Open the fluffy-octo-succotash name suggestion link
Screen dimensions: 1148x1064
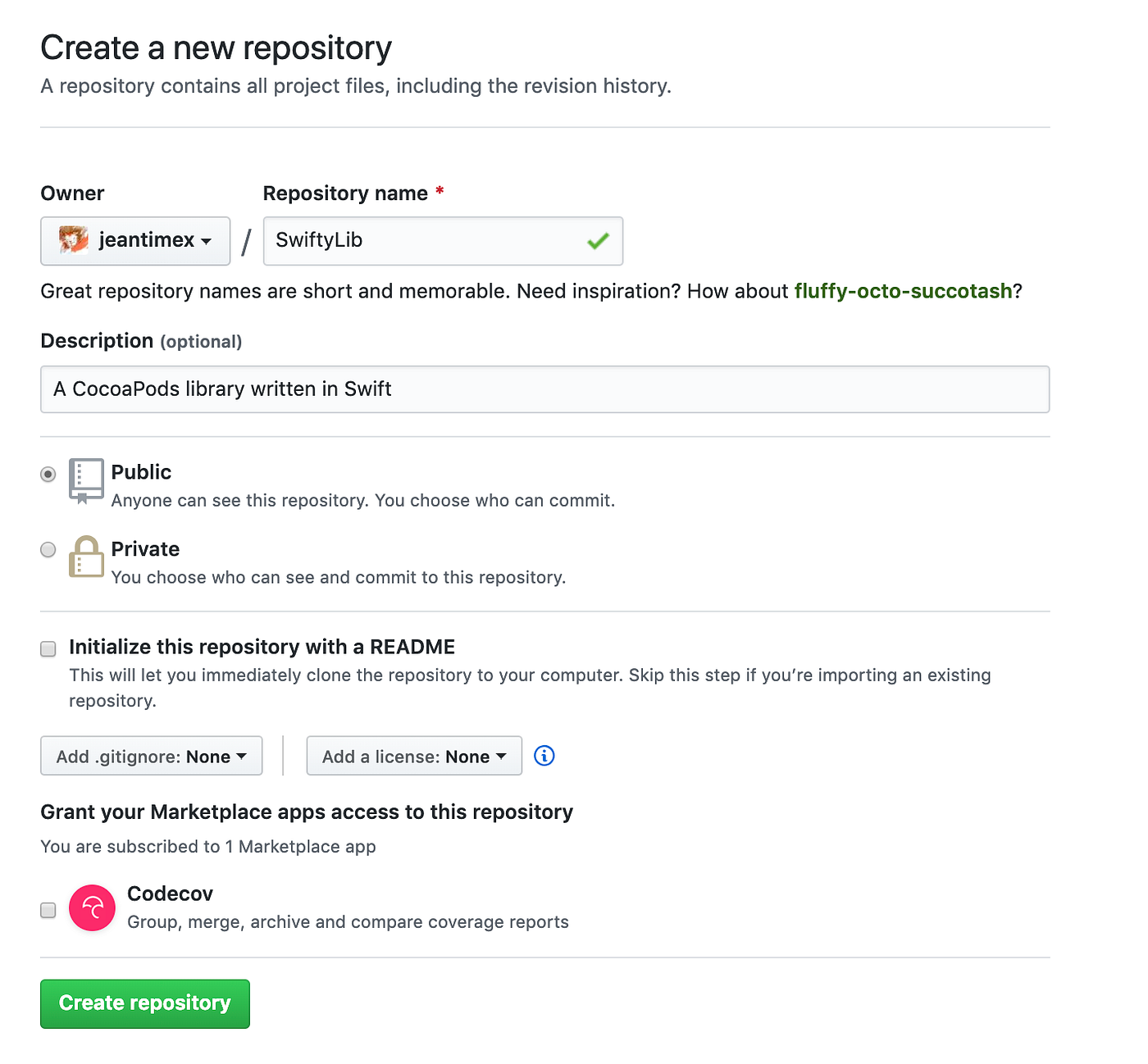pos(903,291)
